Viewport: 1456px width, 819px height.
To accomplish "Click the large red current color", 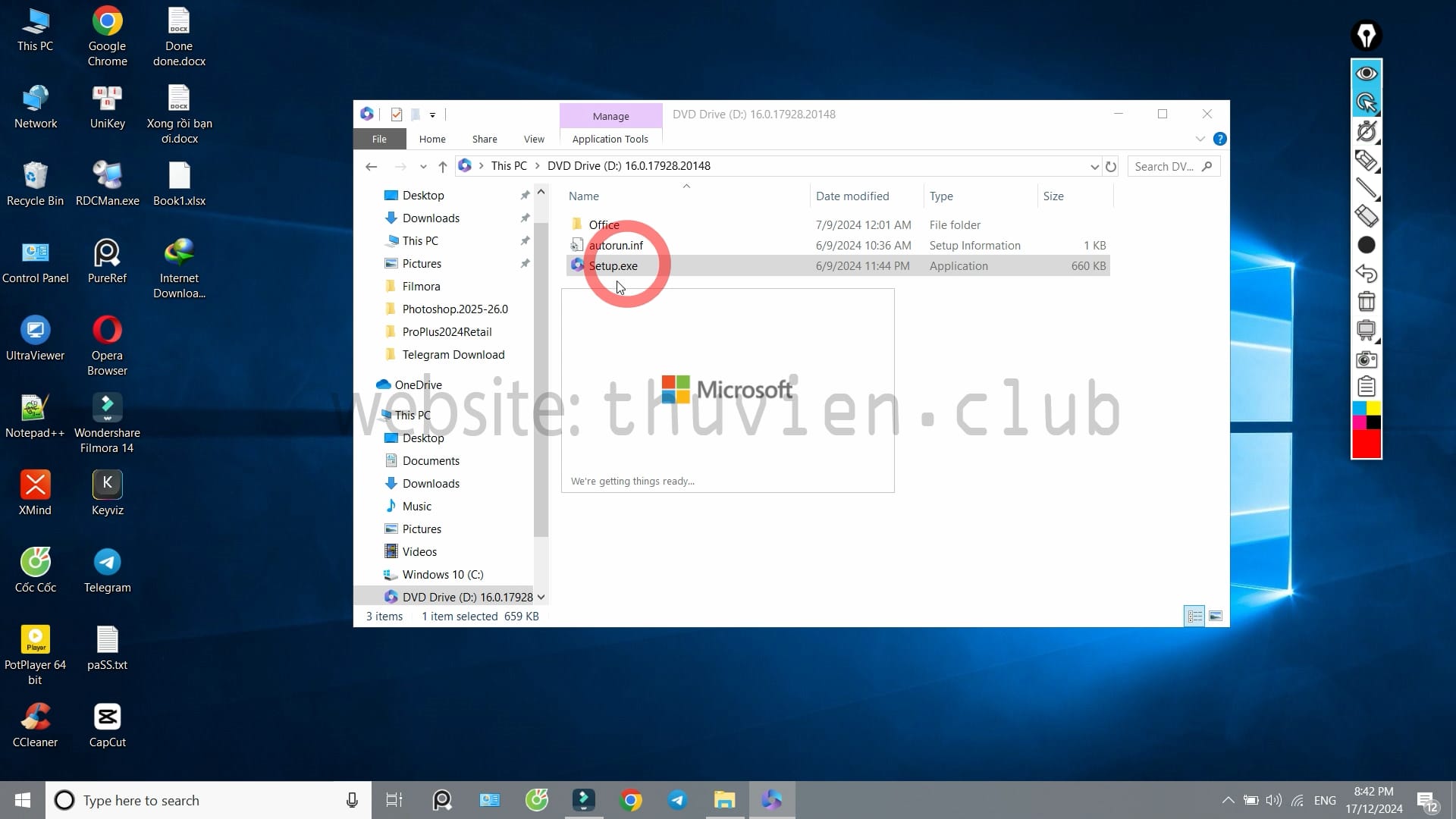I will coord(1367,444).
